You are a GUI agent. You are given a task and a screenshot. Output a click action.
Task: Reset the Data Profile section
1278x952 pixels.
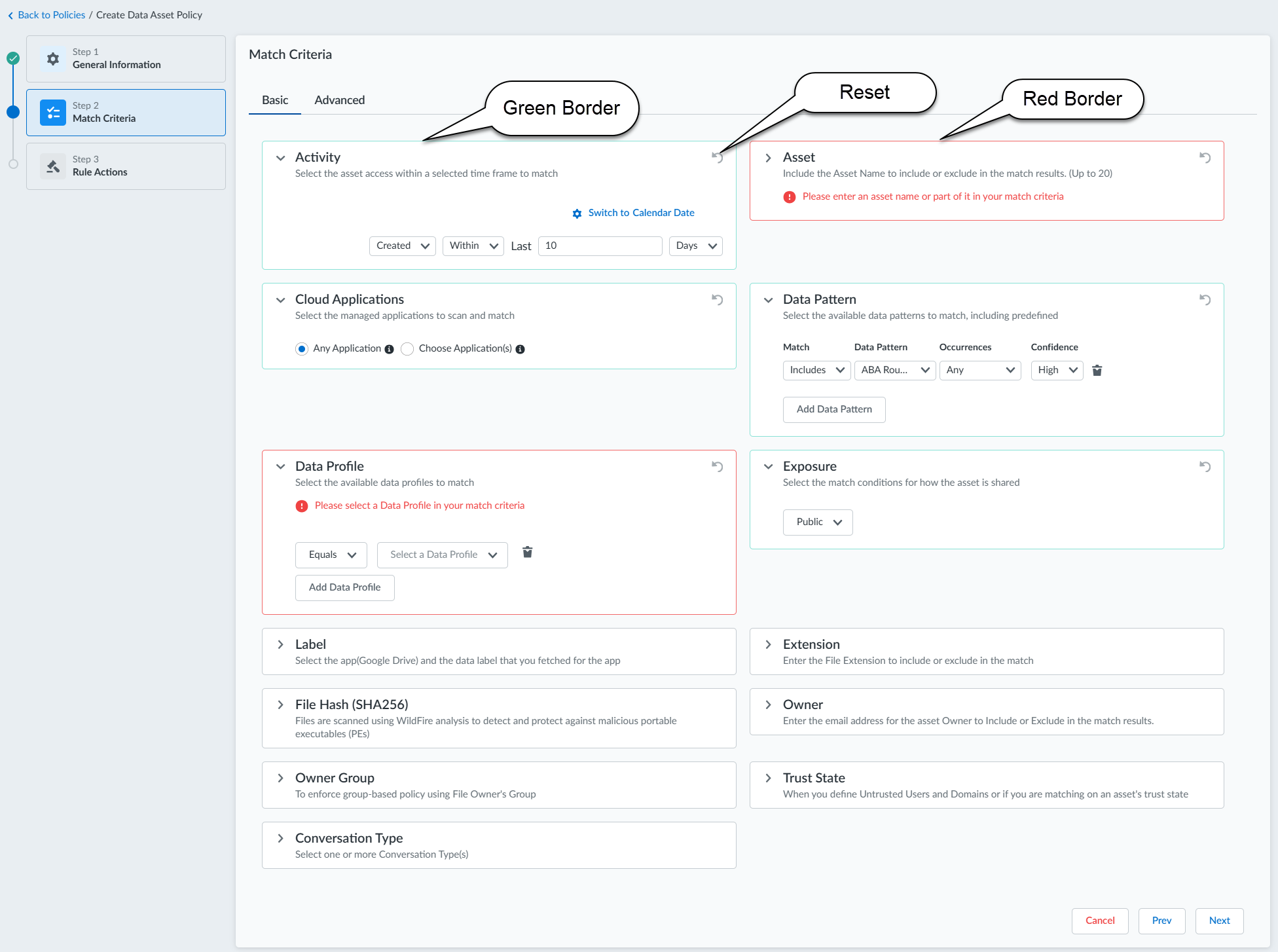(x=718, y=466)
